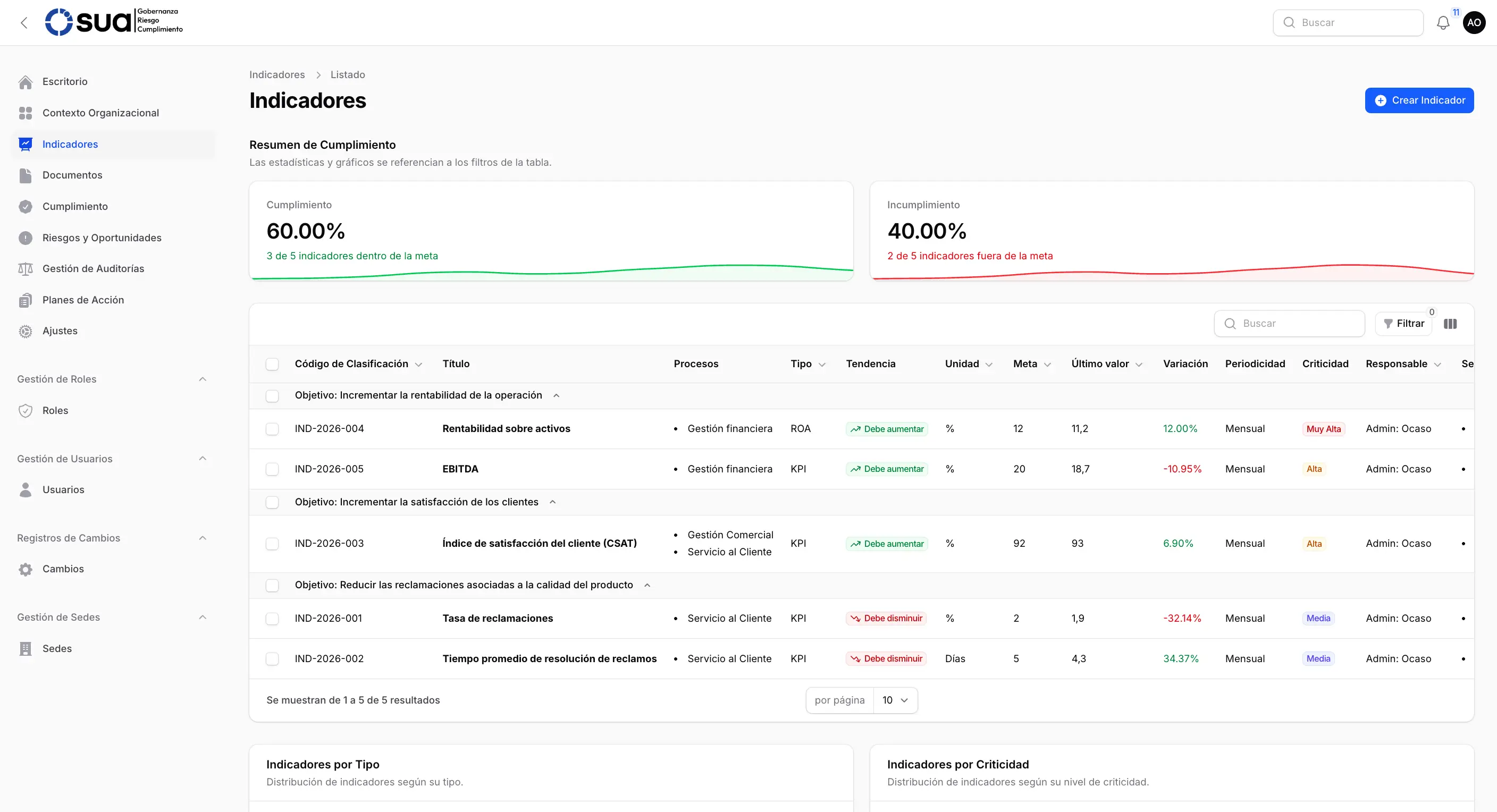
Task: Toggle table columns visibility icon
Action: pos(1450,324)
